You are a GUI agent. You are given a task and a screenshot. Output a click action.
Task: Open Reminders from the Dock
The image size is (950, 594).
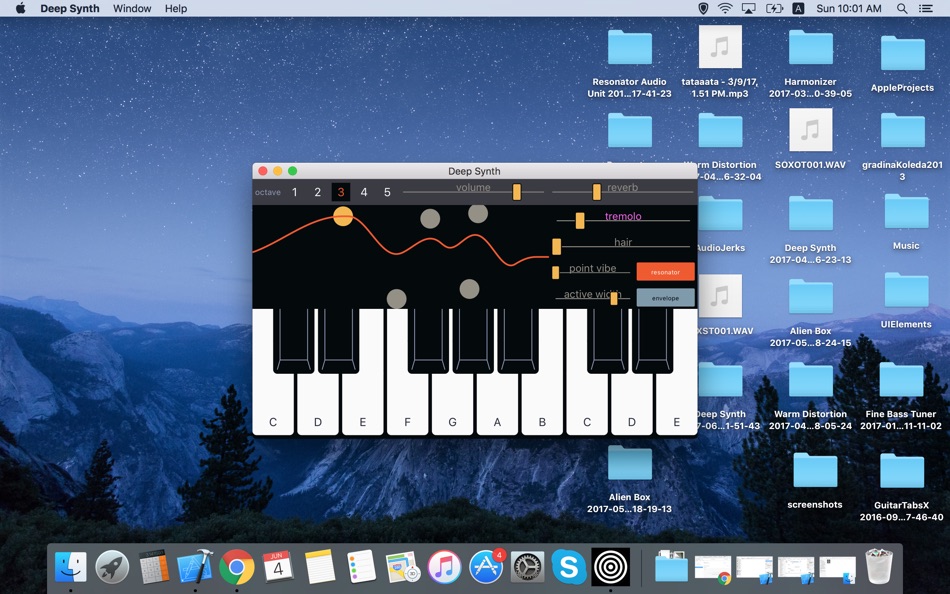pyautogui.click(x=362, y=567)
